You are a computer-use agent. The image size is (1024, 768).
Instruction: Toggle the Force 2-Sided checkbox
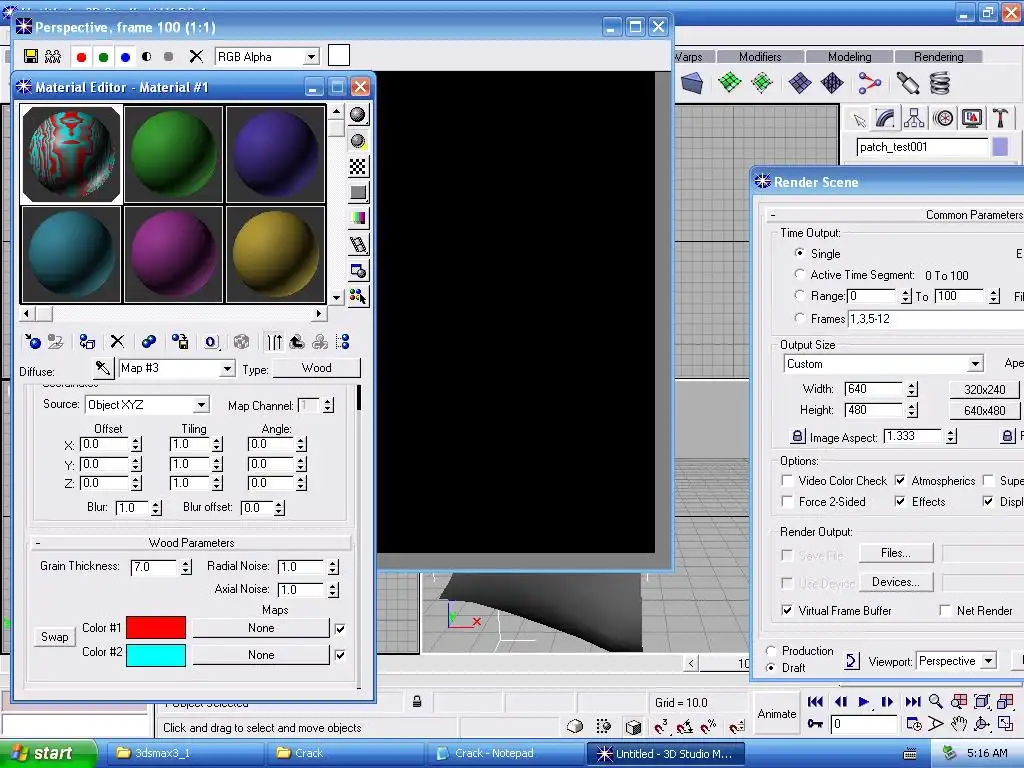(x=788, y=502)
